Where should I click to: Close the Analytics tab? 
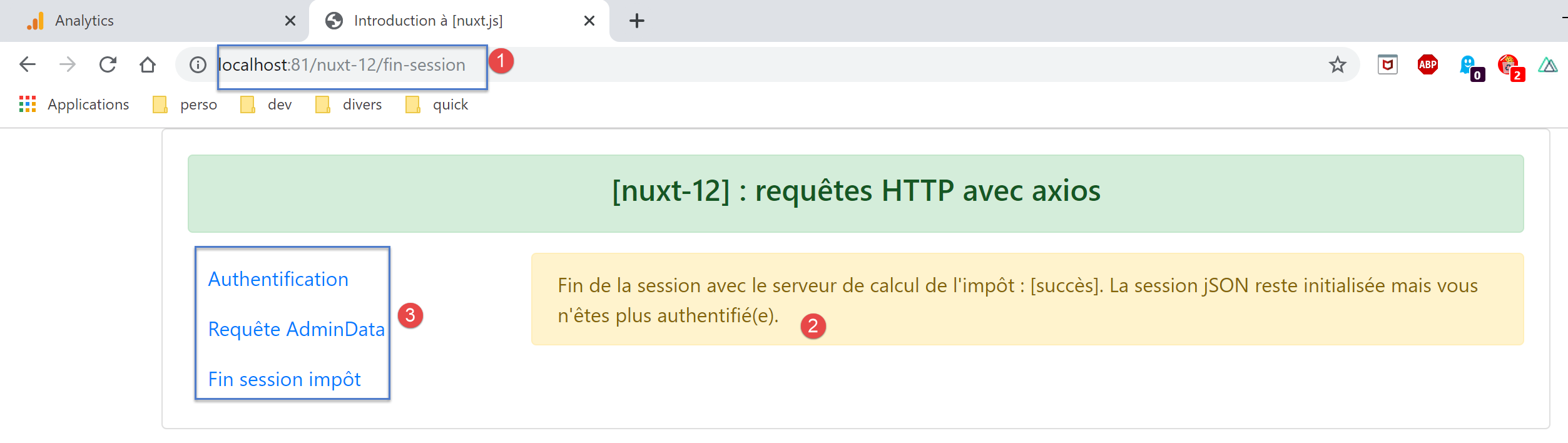coord(290,21)
